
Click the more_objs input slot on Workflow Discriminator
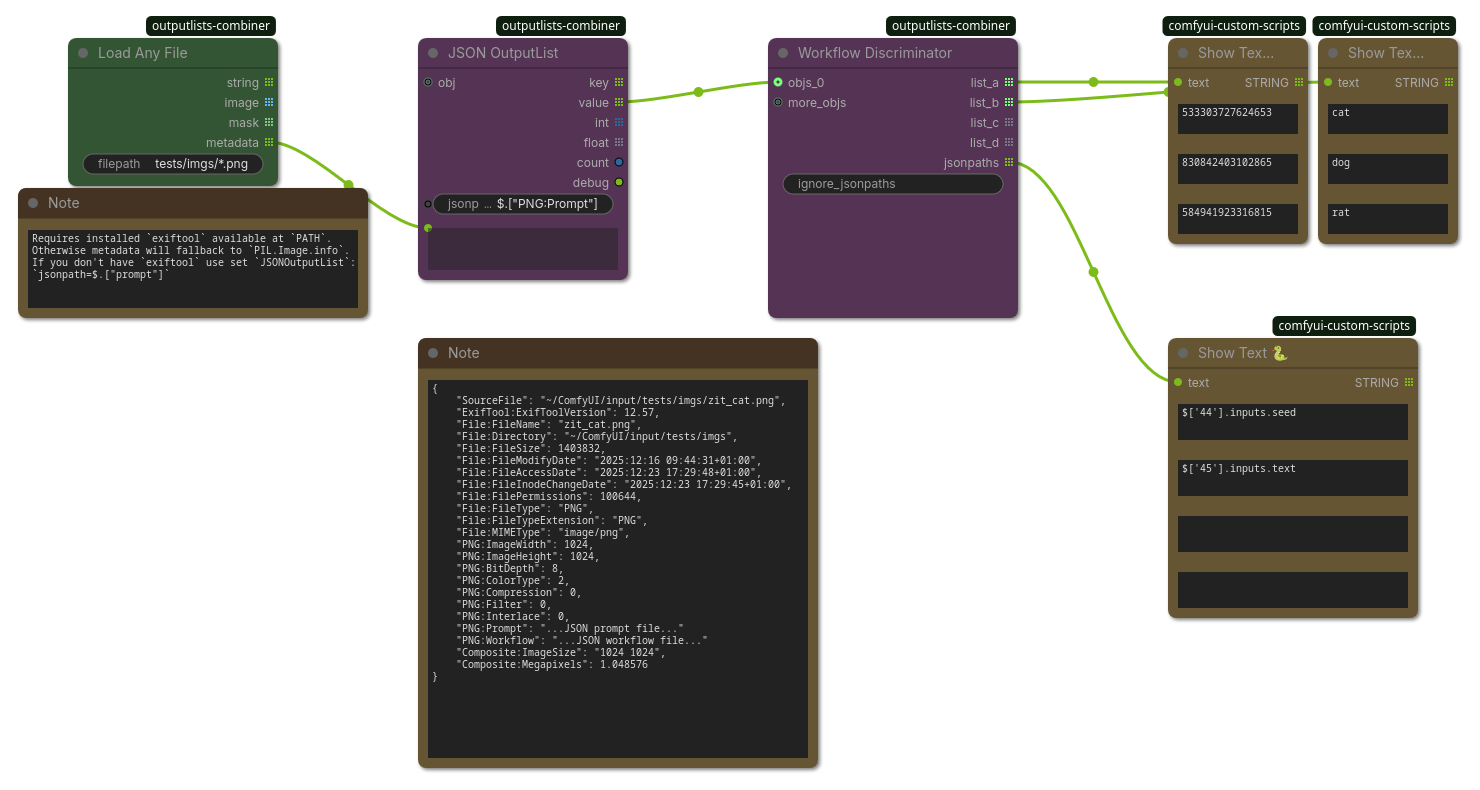click(x=778, y=103)
